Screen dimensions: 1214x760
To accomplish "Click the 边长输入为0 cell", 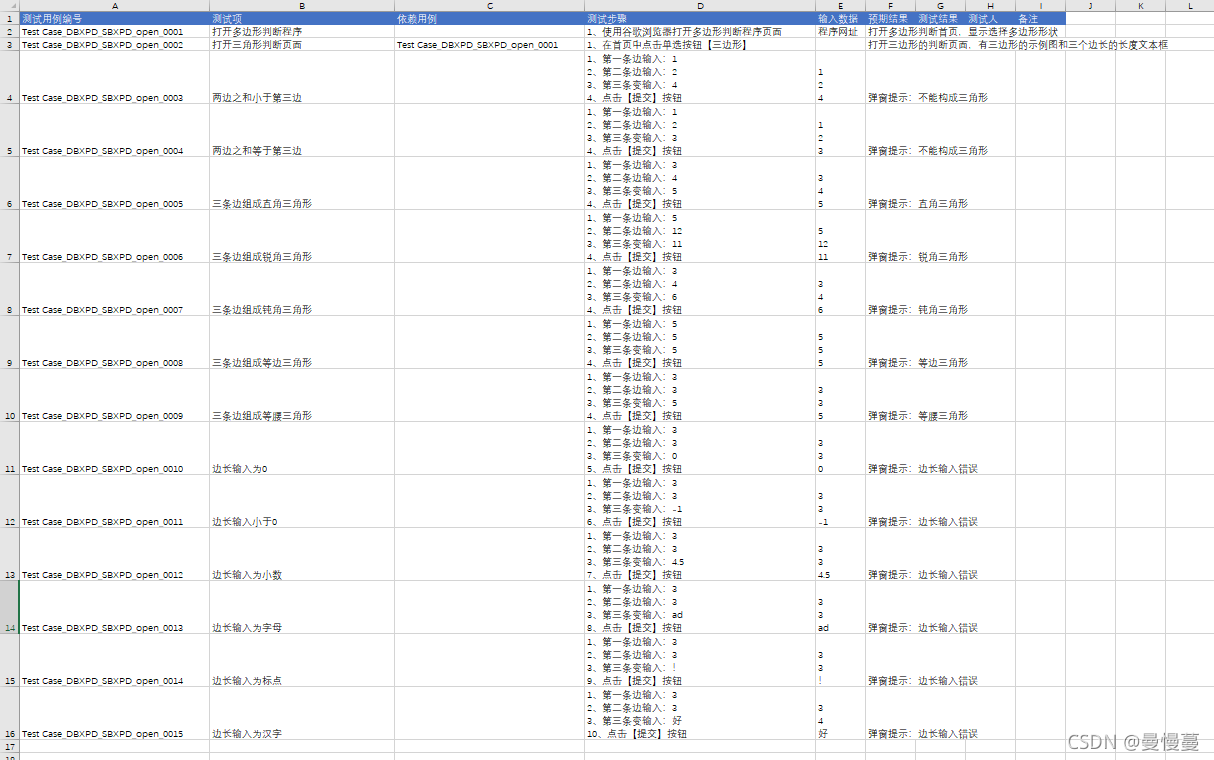I will pyautogui.click(x=302, y=448).
